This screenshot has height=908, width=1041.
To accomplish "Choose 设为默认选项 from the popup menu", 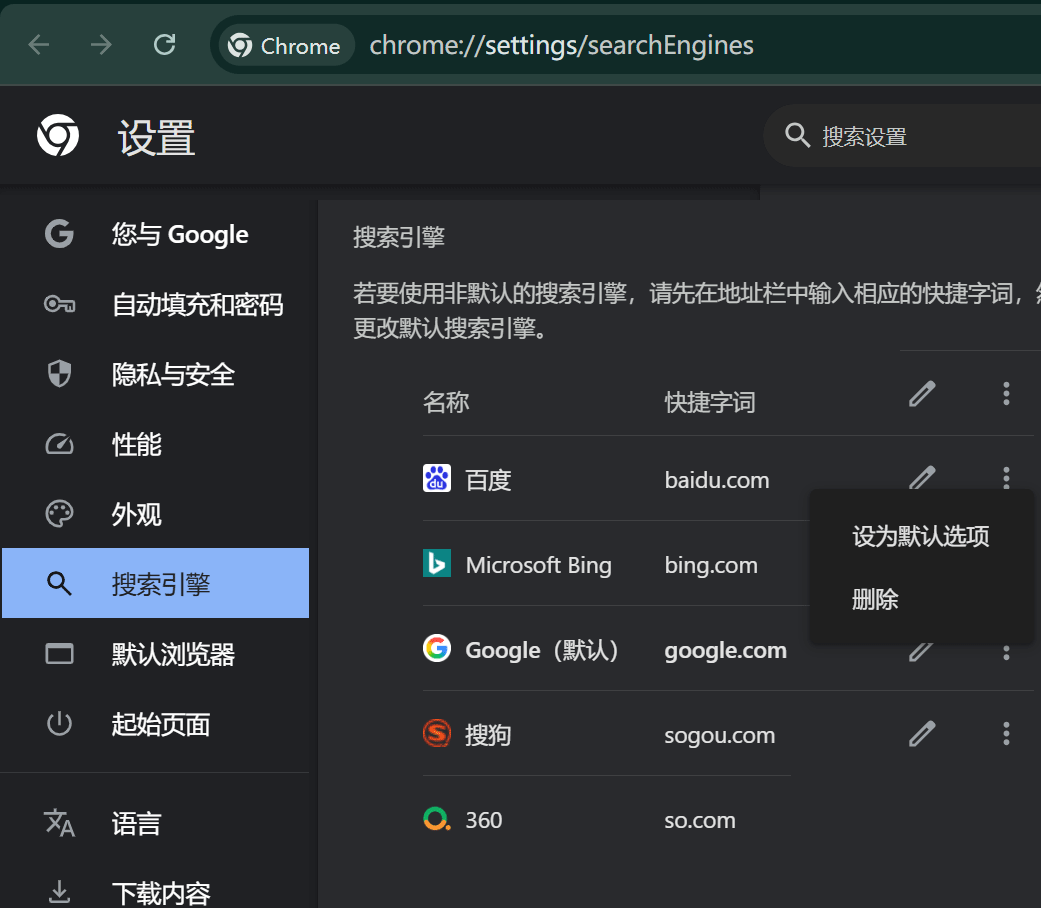I will pyautogui.click(x=920, y=537).
